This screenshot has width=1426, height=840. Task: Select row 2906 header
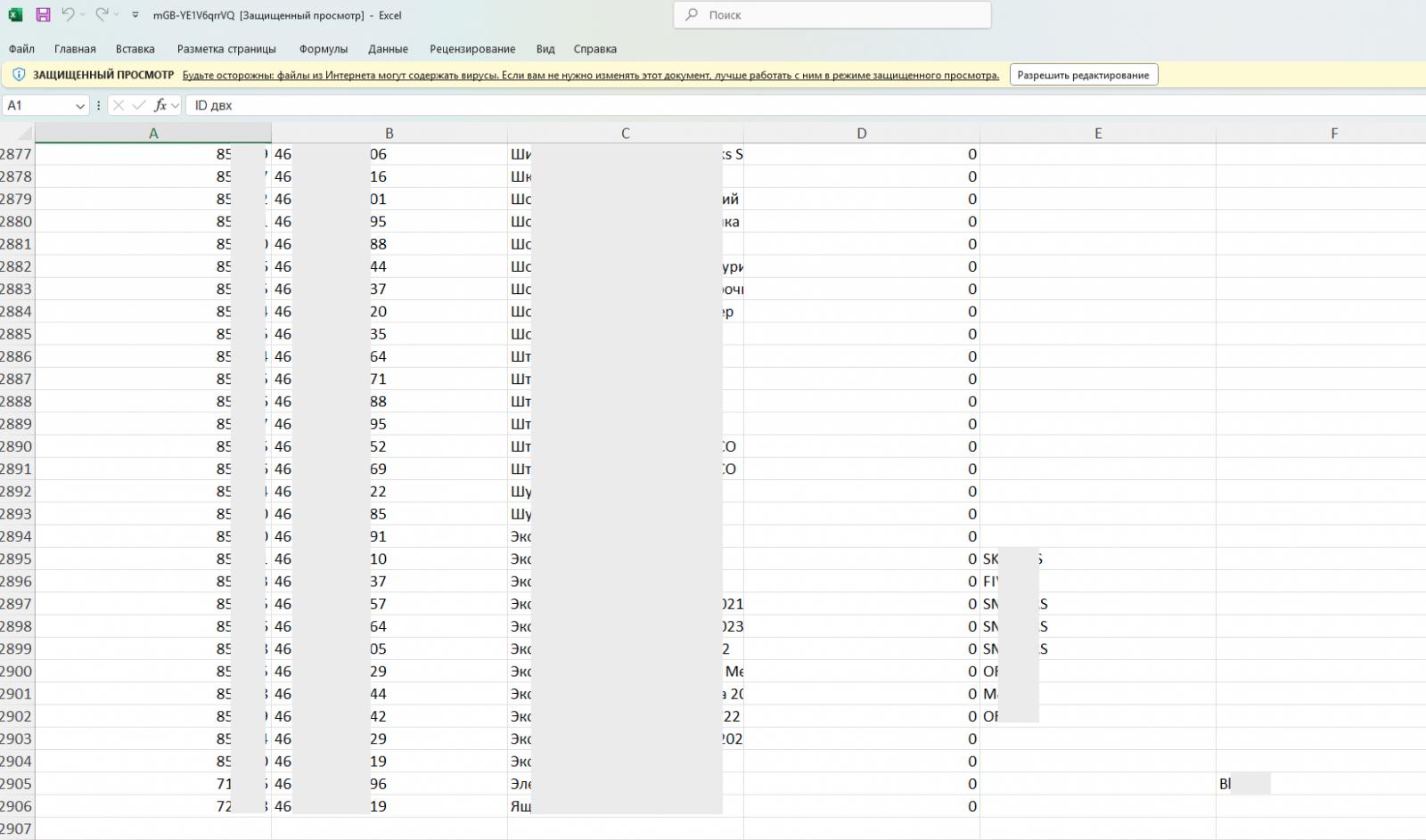[17, 806]
